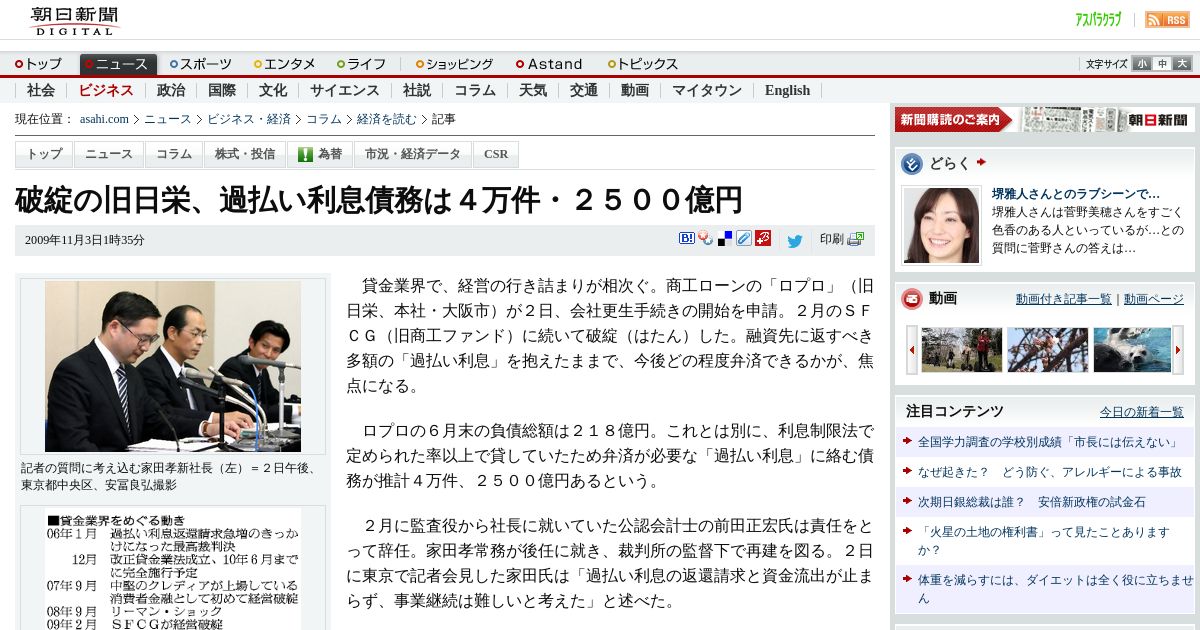Open the トップ main tab
1200x630 pixels.
tap(38, 64)
